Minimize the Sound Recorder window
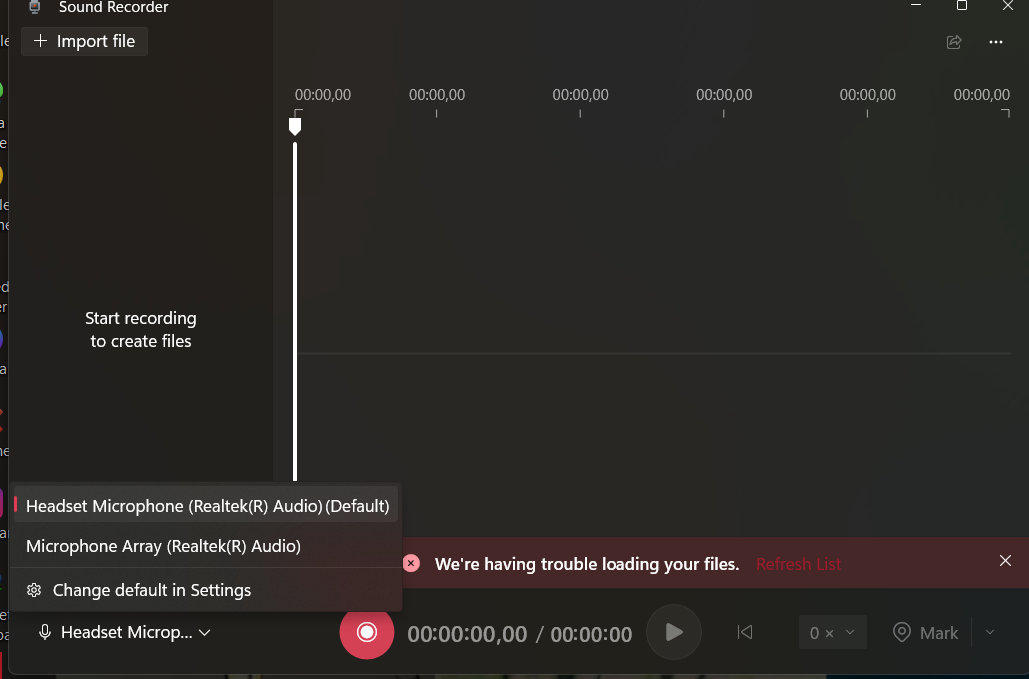The image size is (1029, 679). (916, 5)
